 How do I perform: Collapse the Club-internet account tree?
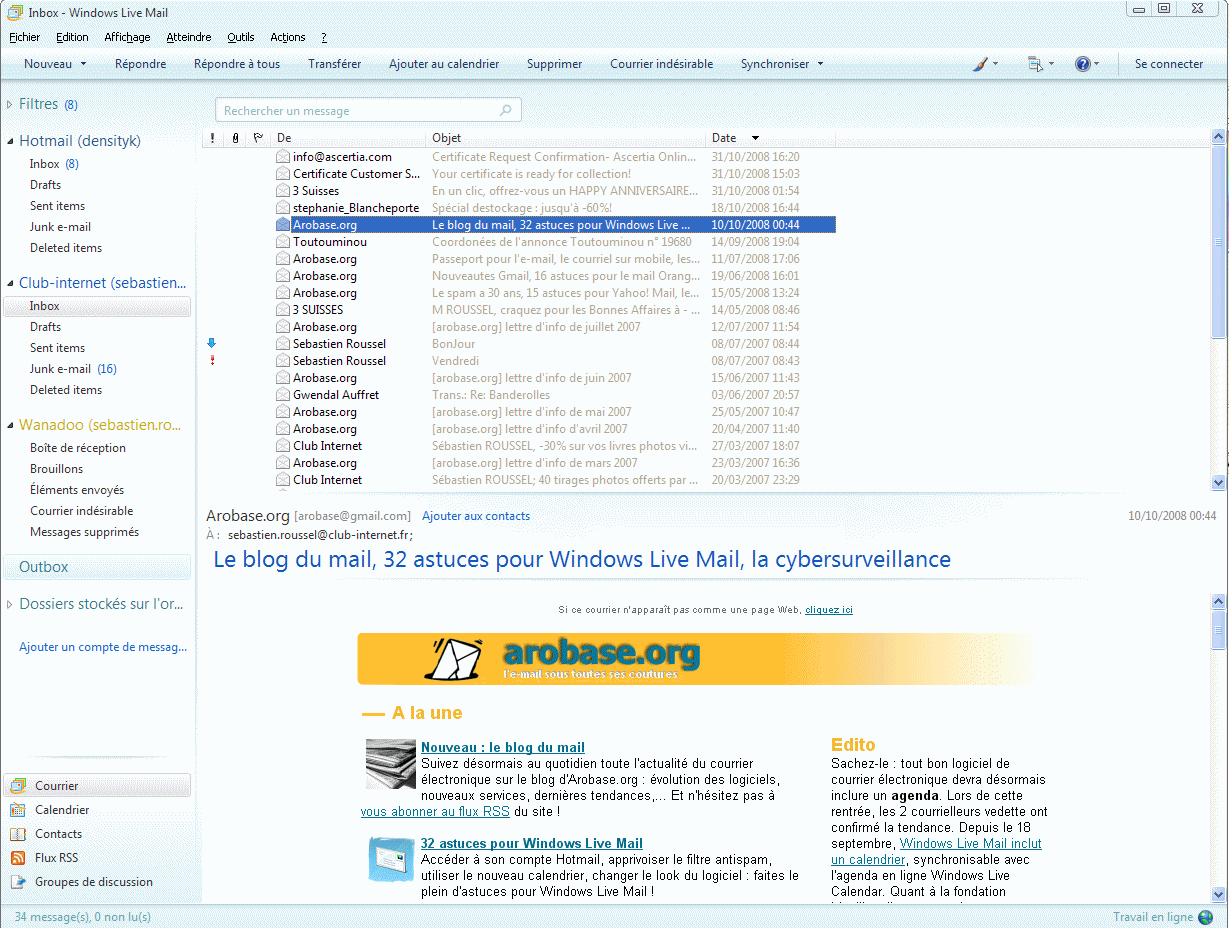[x=10, y=283]
